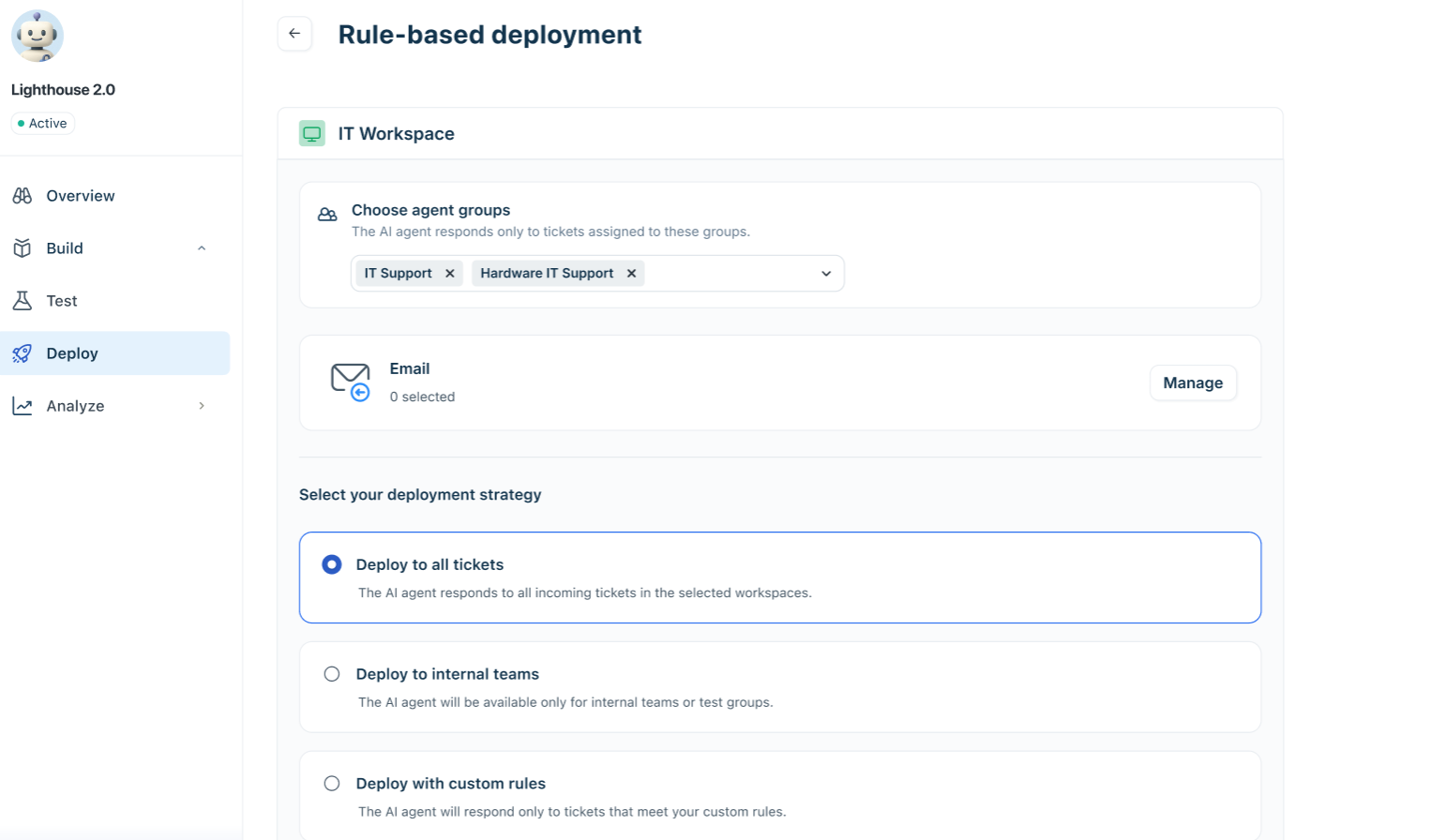Open the Deploy sidebar item
Viewport: 1446px width, 840px height.
114,353
